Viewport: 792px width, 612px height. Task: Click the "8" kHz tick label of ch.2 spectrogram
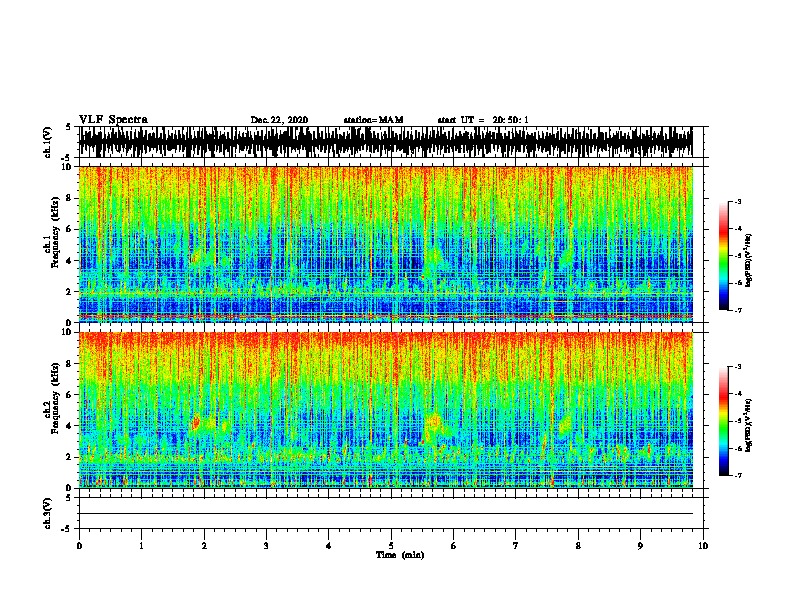tap(69, 364)
